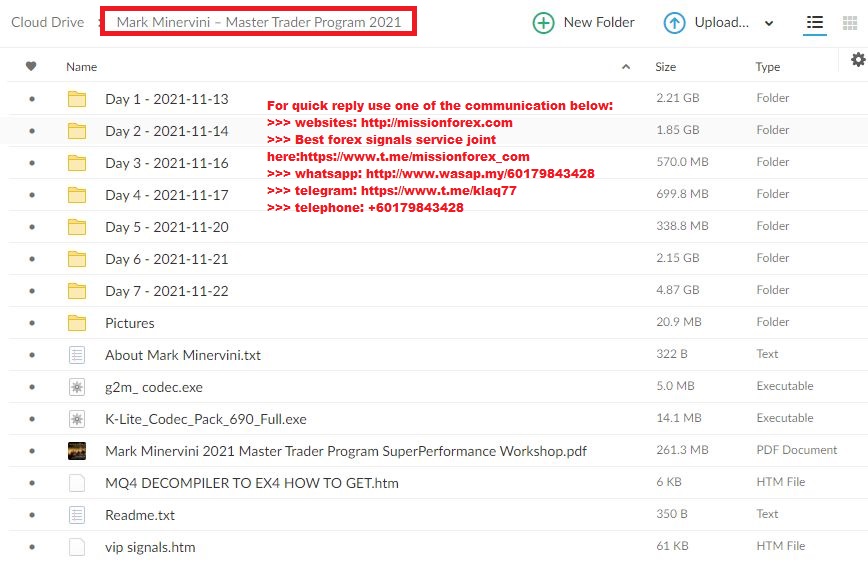Select About Mark Minervini.txt name

pyautogui.click(x=183, y=355)
